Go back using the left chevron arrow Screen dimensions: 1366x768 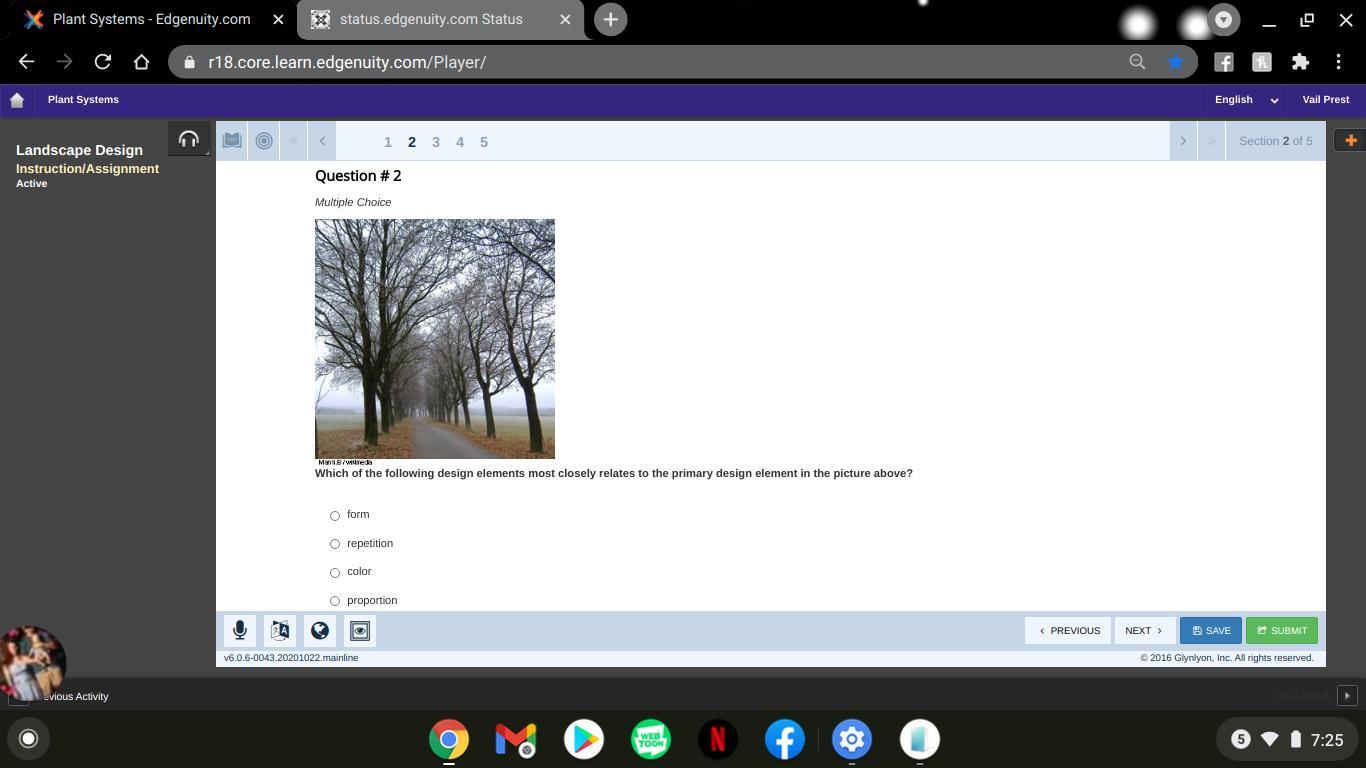(322, 141)
